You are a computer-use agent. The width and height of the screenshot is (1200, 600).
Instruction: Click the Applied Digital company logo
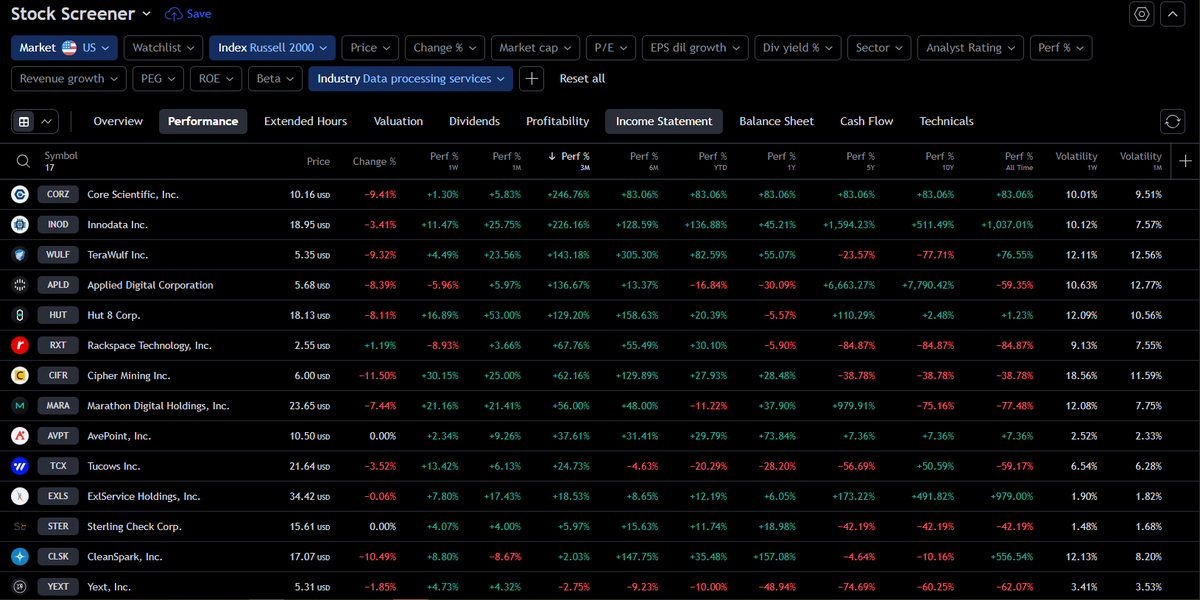pos(19,284)
